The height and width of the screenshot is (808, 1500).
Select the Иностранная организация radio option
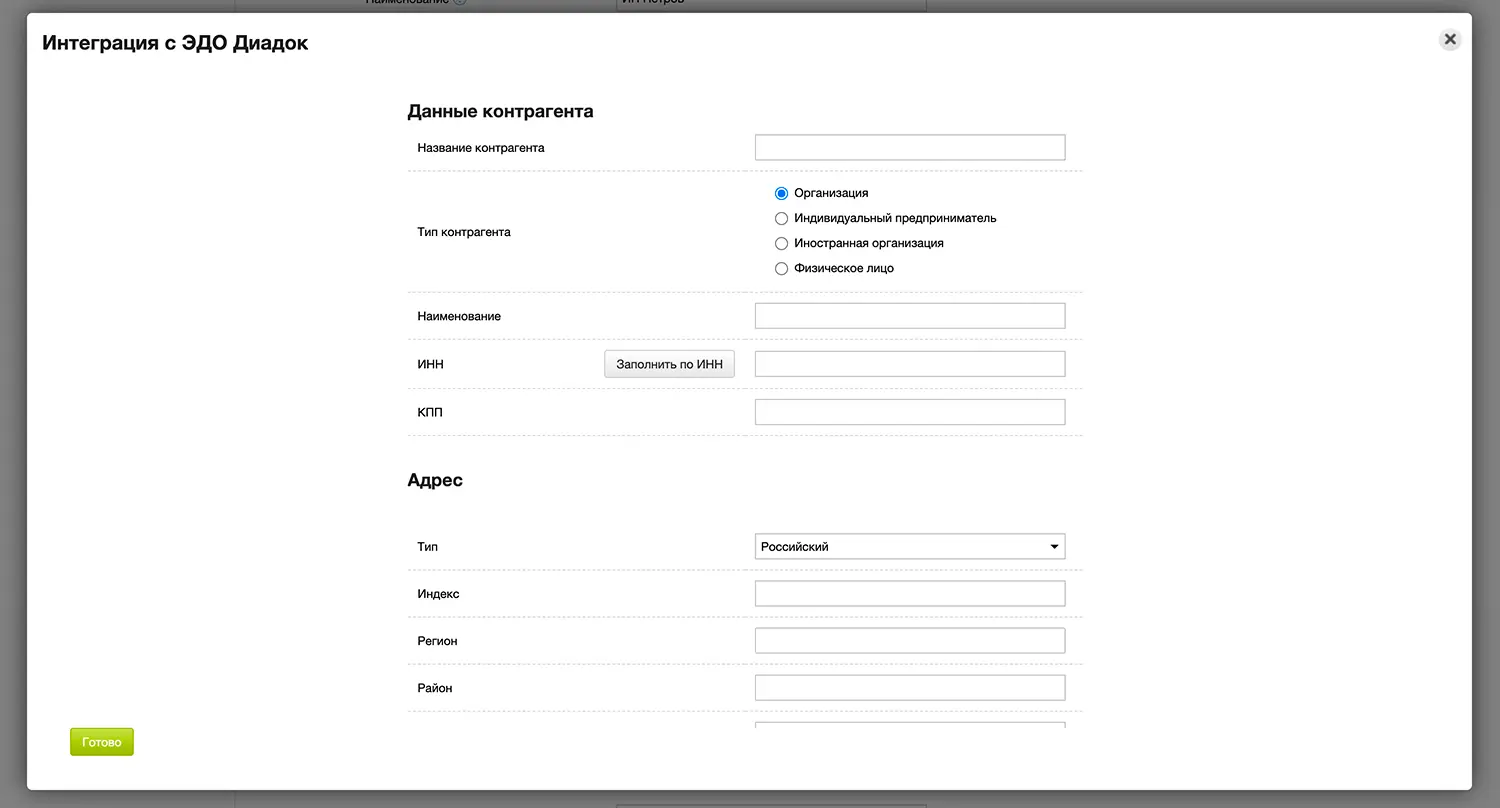click(782, 243)
